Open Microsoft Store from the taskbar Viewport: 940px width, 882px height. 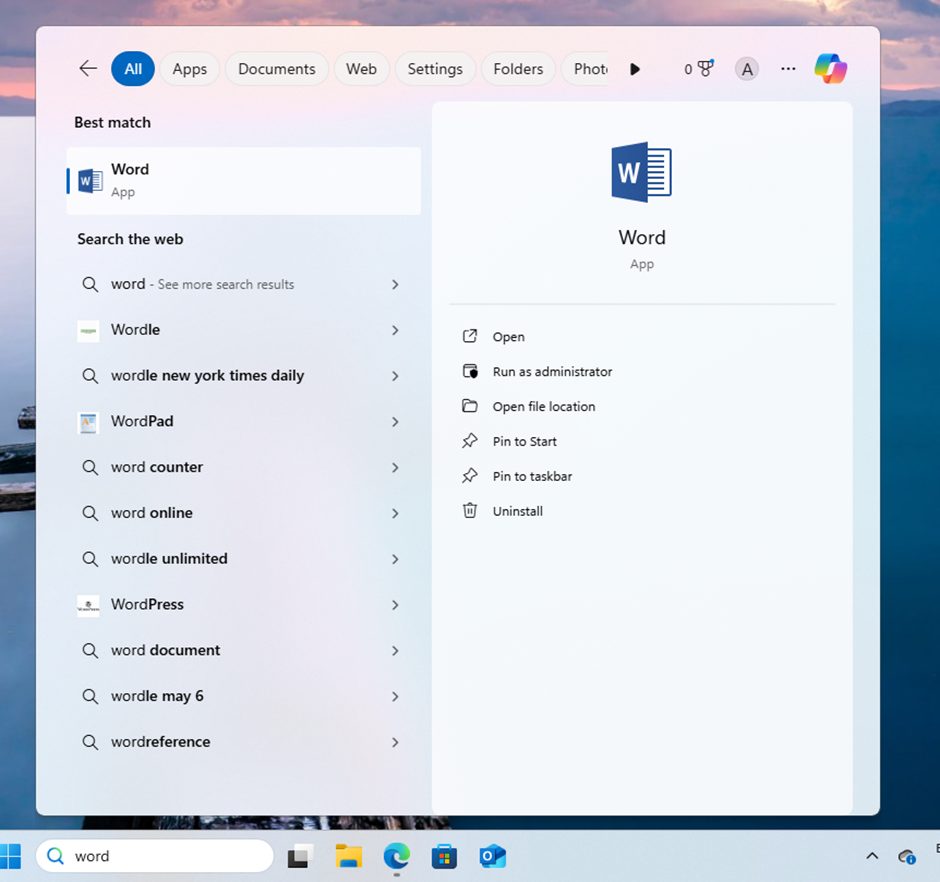point(444,856)
